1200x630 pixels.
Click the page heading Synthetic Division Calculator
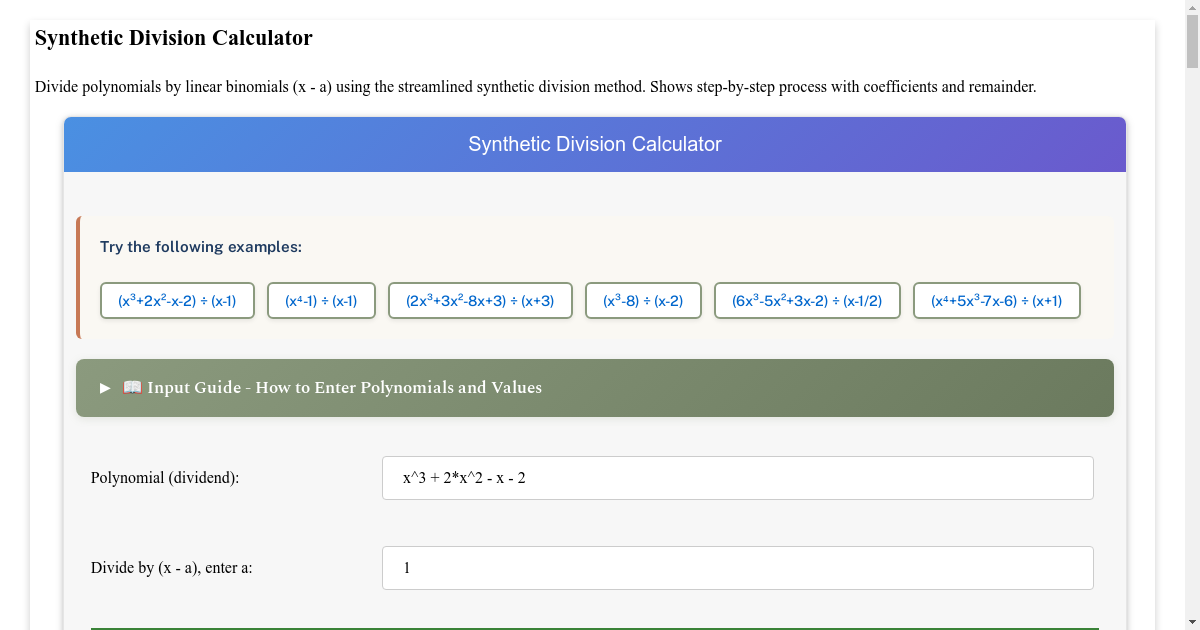click(x=174, y=38)
